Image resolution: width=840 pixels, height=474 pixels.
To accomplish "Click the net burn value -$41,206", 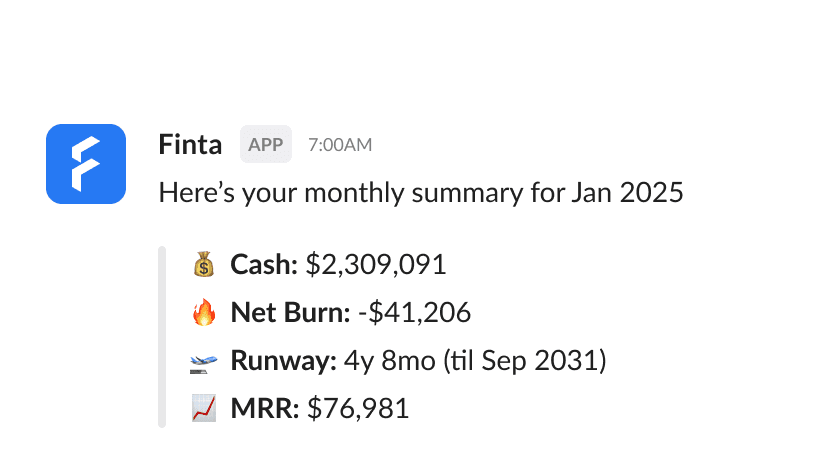I will 414,312.
